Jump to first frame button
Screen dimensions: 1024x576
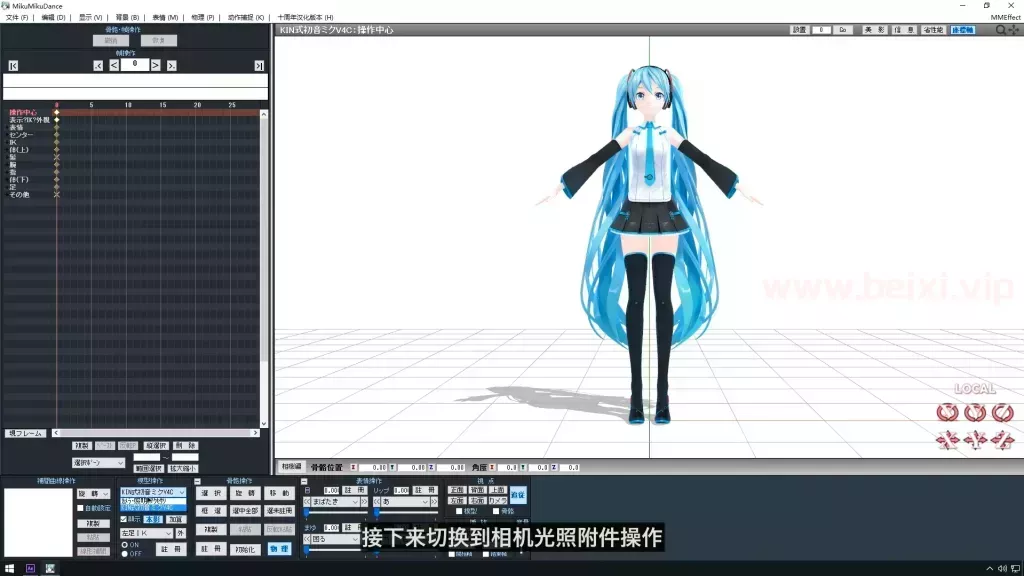(x=13, y=66)
